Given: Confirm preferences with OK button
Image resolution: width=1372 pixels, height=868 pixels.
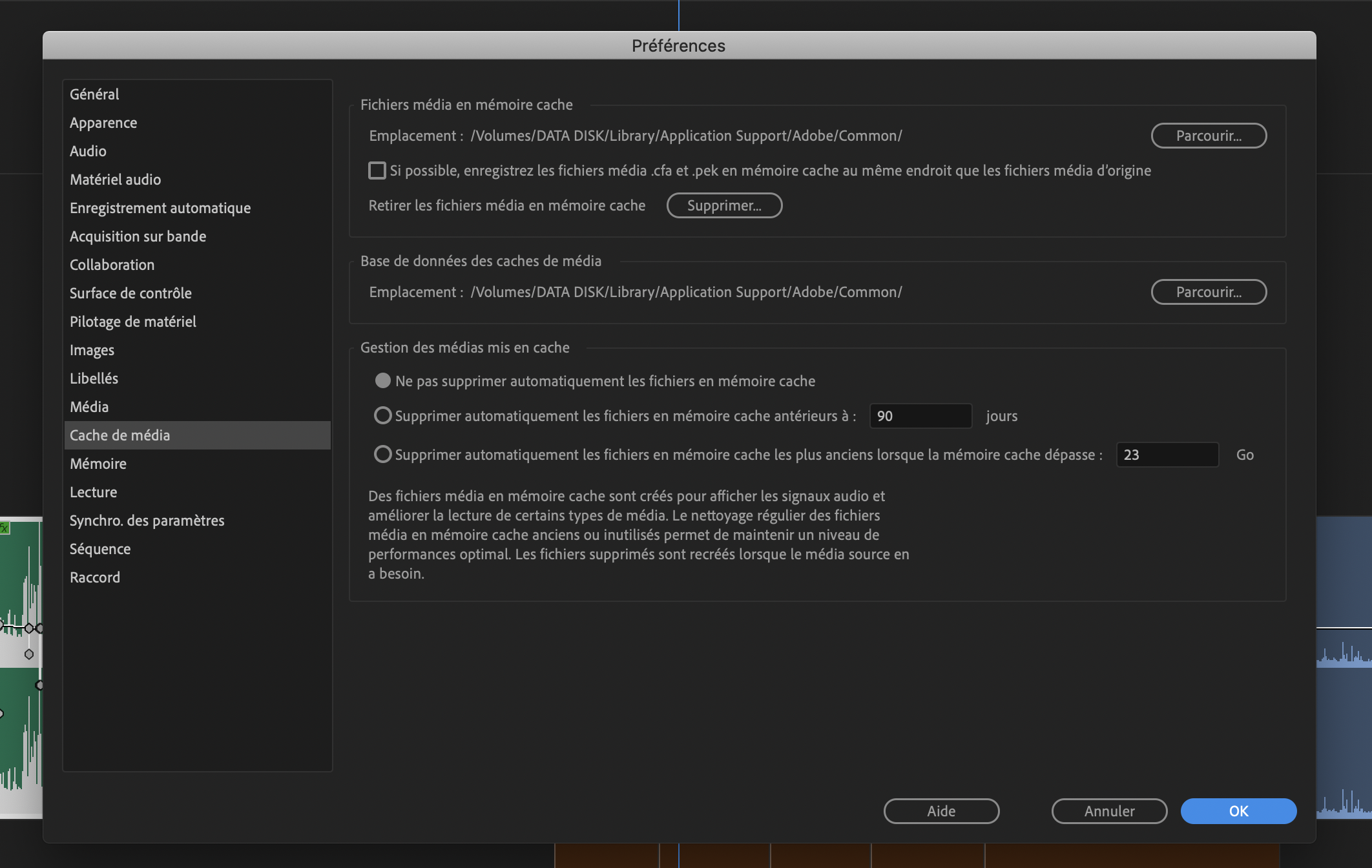Looking at the screenshot, I should coord(1238,811).
